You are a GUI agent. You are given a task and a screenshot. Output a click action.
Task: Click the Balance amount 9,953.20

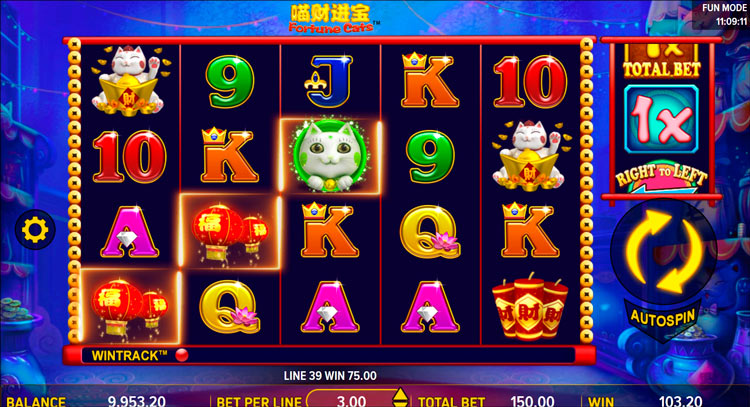point(137,401)
